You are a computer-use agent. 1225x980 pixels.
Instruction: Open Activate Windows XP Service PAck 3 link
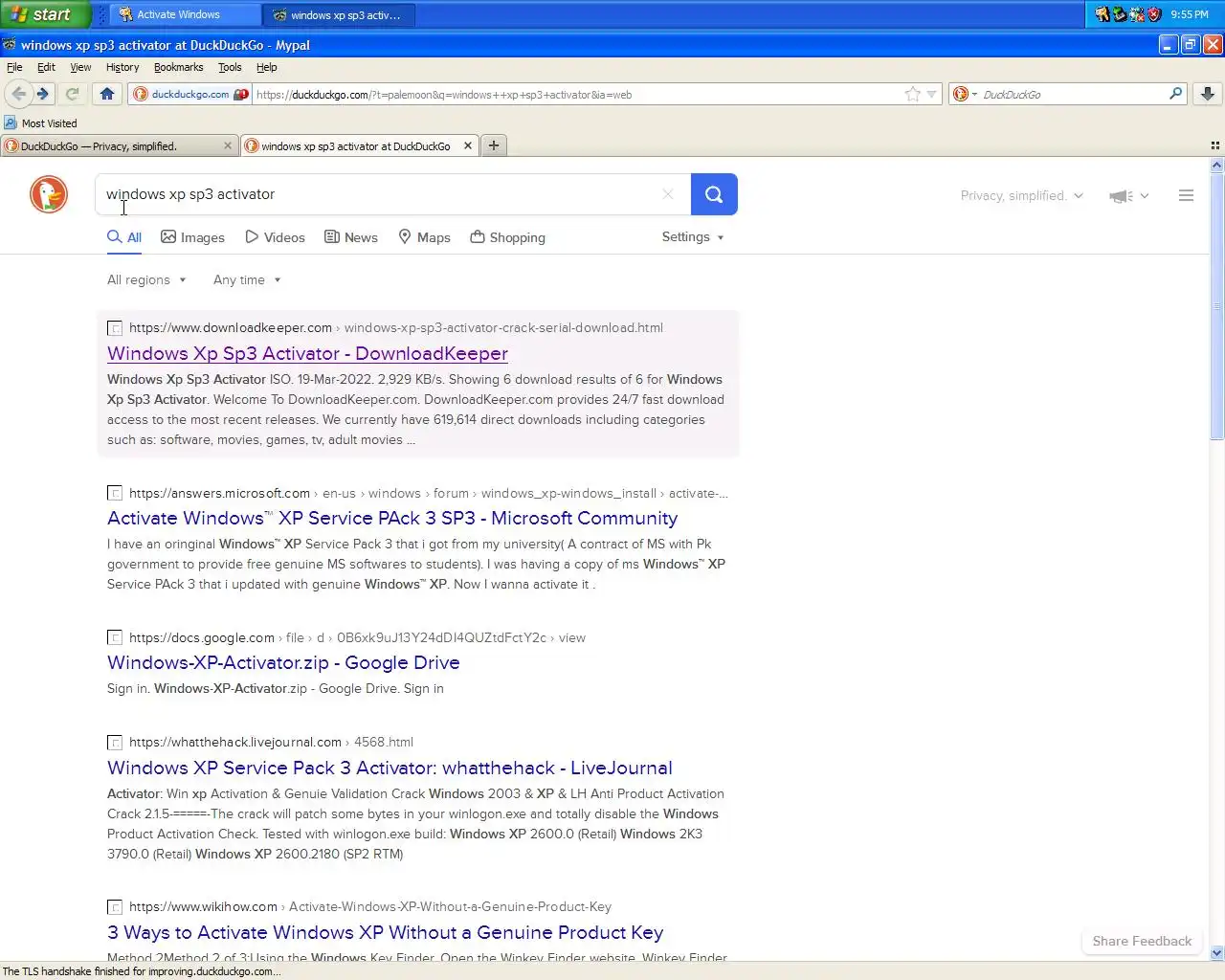coord(392,518)
